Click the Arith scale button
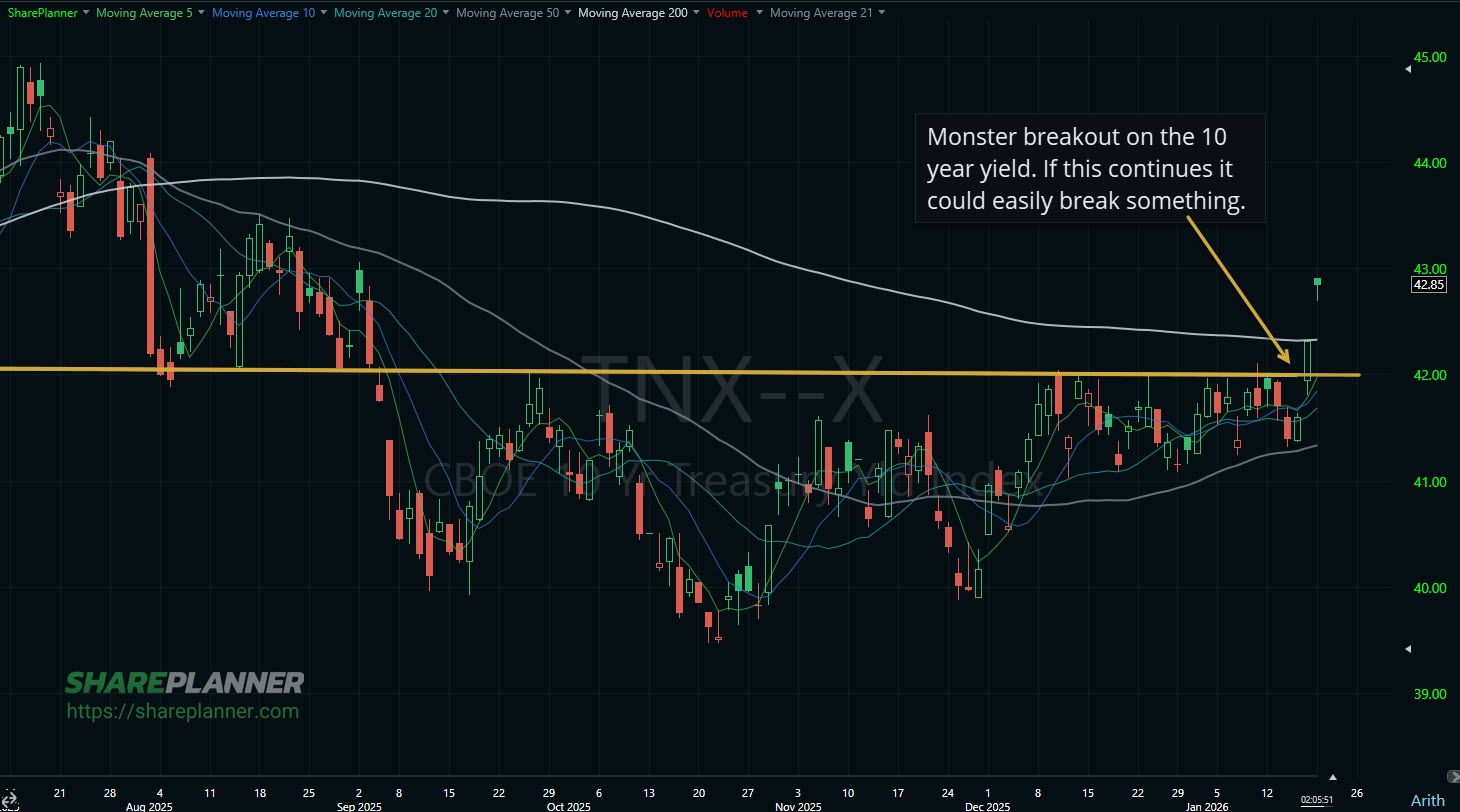This screenshot has width=1460, height=812. click(1425, 800)
